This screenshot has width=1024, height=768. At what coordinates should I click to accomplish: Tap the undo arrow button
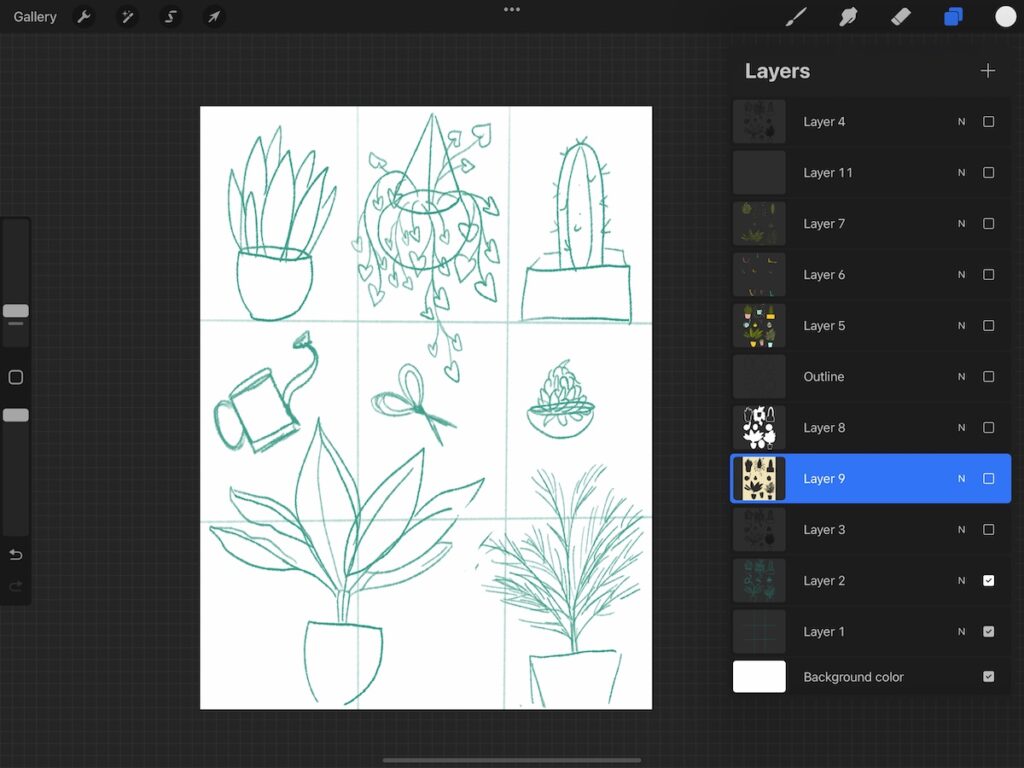[15, 554]
